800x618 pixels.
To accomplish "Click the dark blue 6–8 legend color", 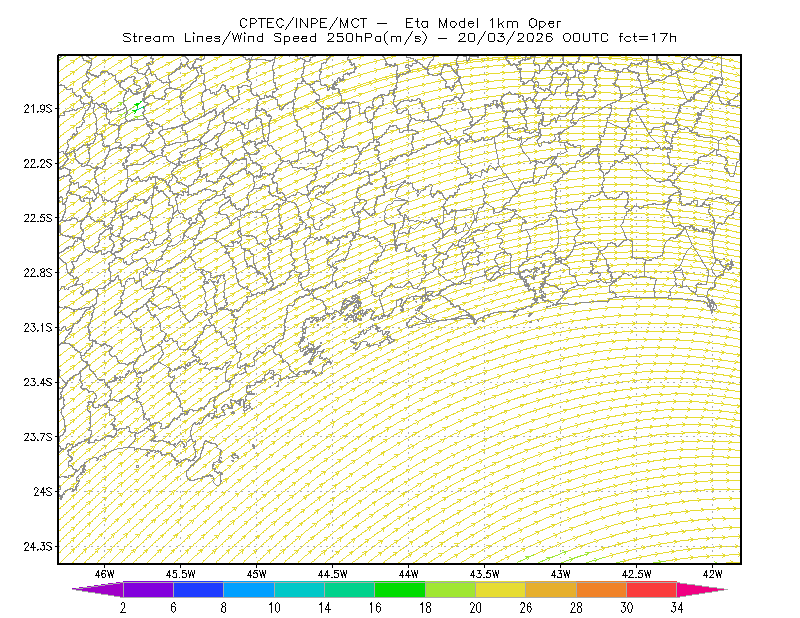I will pyautogui.click(x=198, y=589).
